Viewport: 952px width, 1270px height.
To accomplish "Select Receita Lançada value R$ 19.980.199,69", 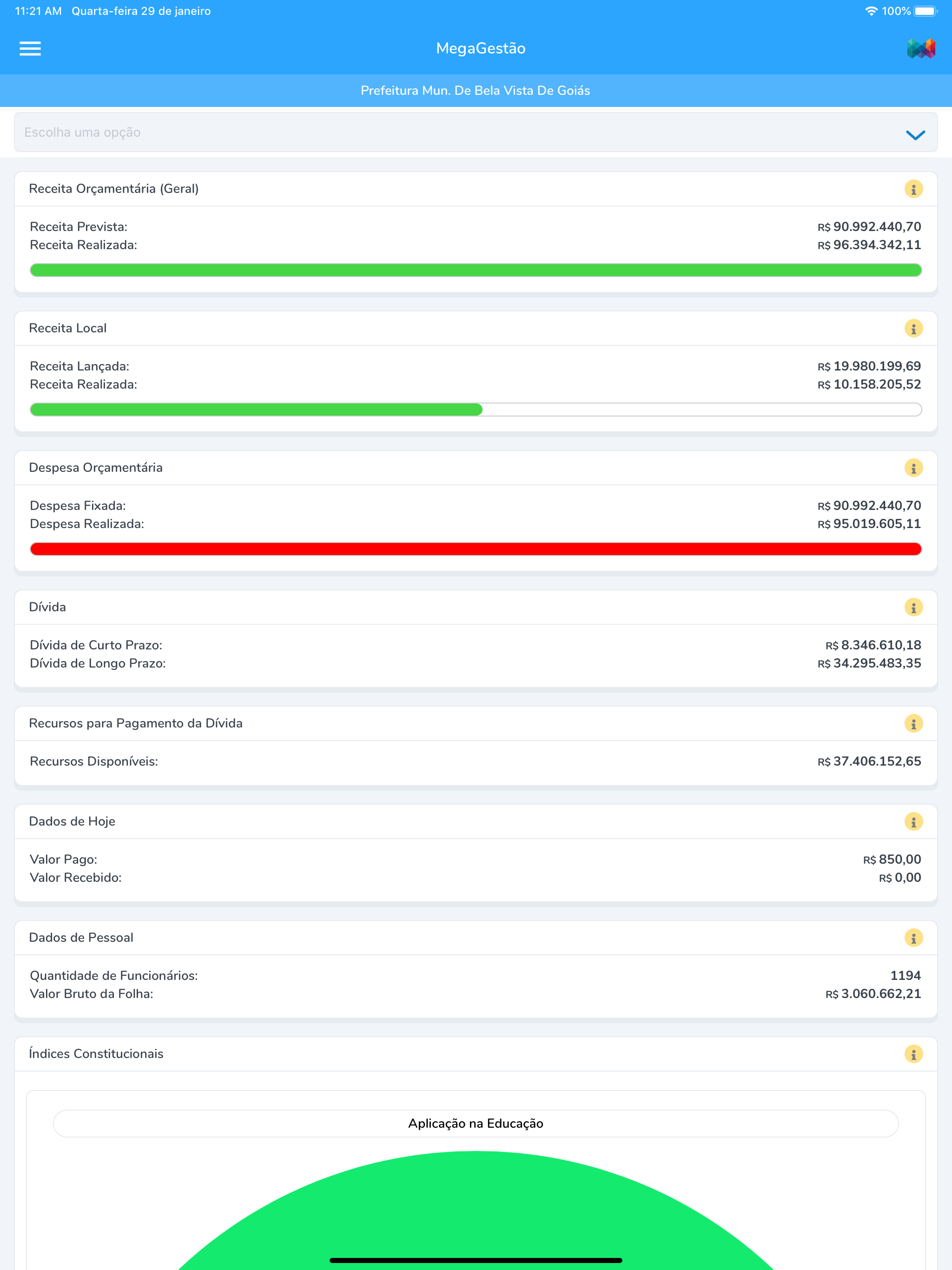I will click(869, 366).
